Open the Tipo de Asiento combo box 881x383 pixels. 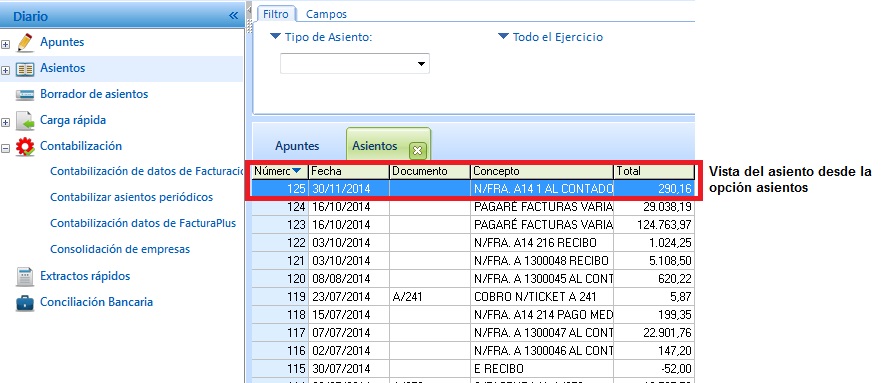[x=355, y=64]
